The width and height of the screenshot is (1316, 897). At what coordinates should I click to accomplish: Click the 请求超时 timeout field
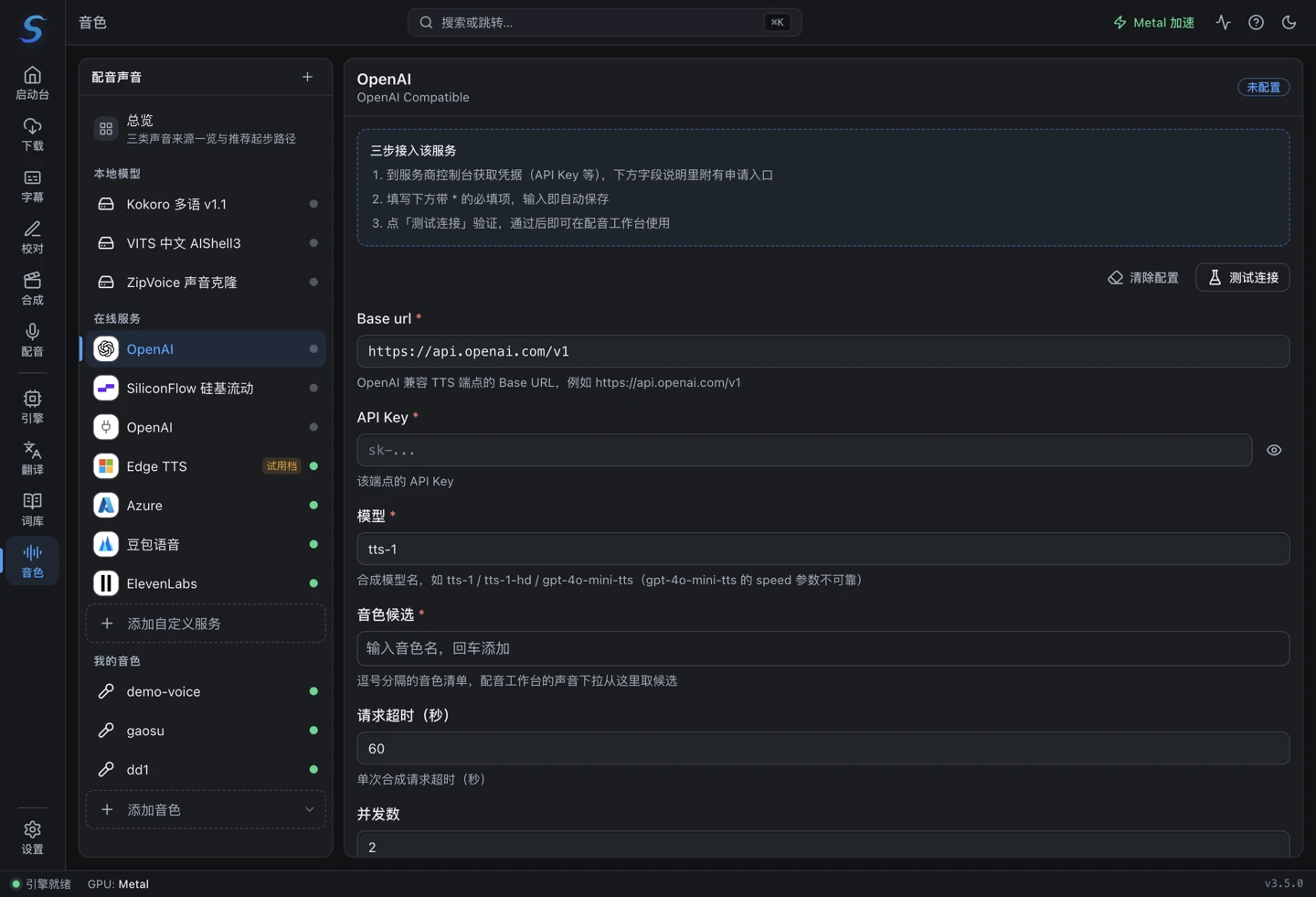click(823, 748)
